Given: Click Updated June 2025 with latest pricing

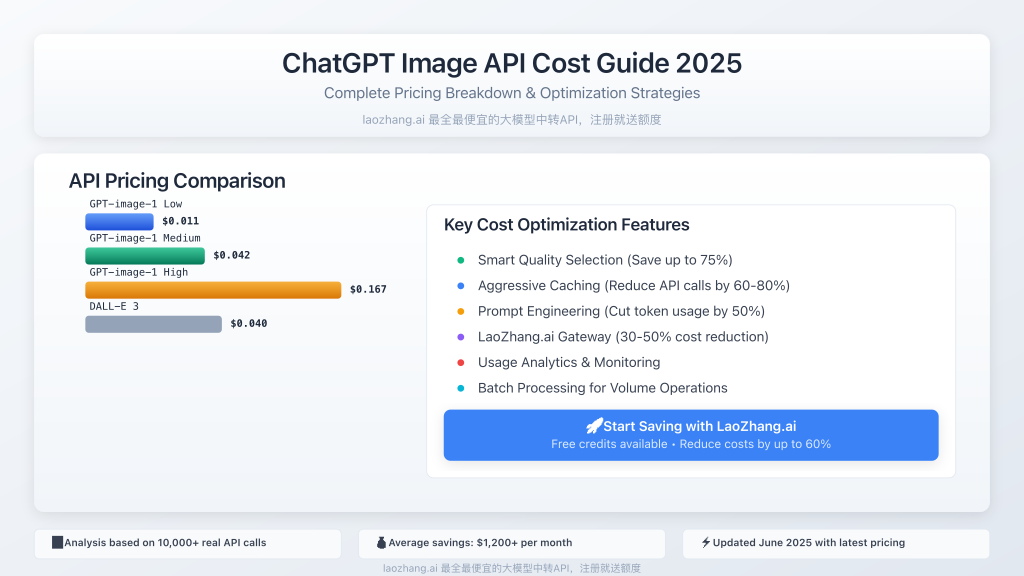Looking at the screenshot, I should pos(808,543).
